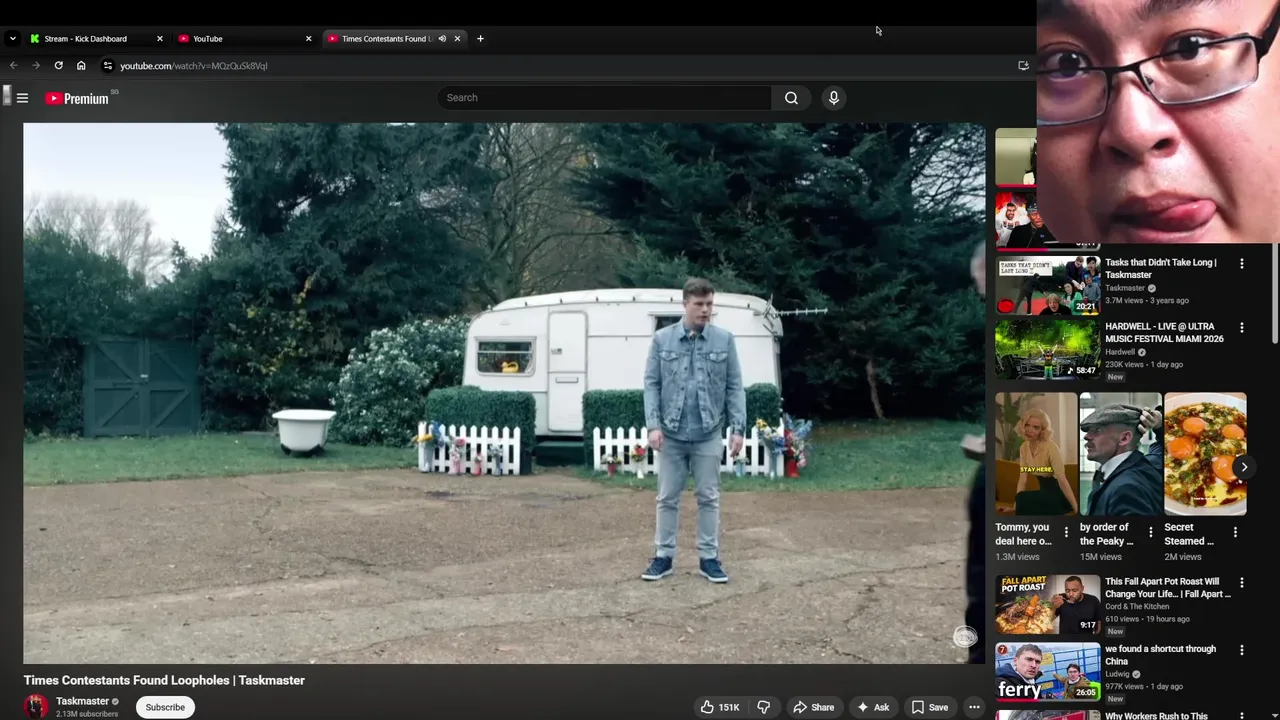Viewport: 1280px width, 720px height.
Task: Open options menu for Hardwell video
Action: point(1242,328)
